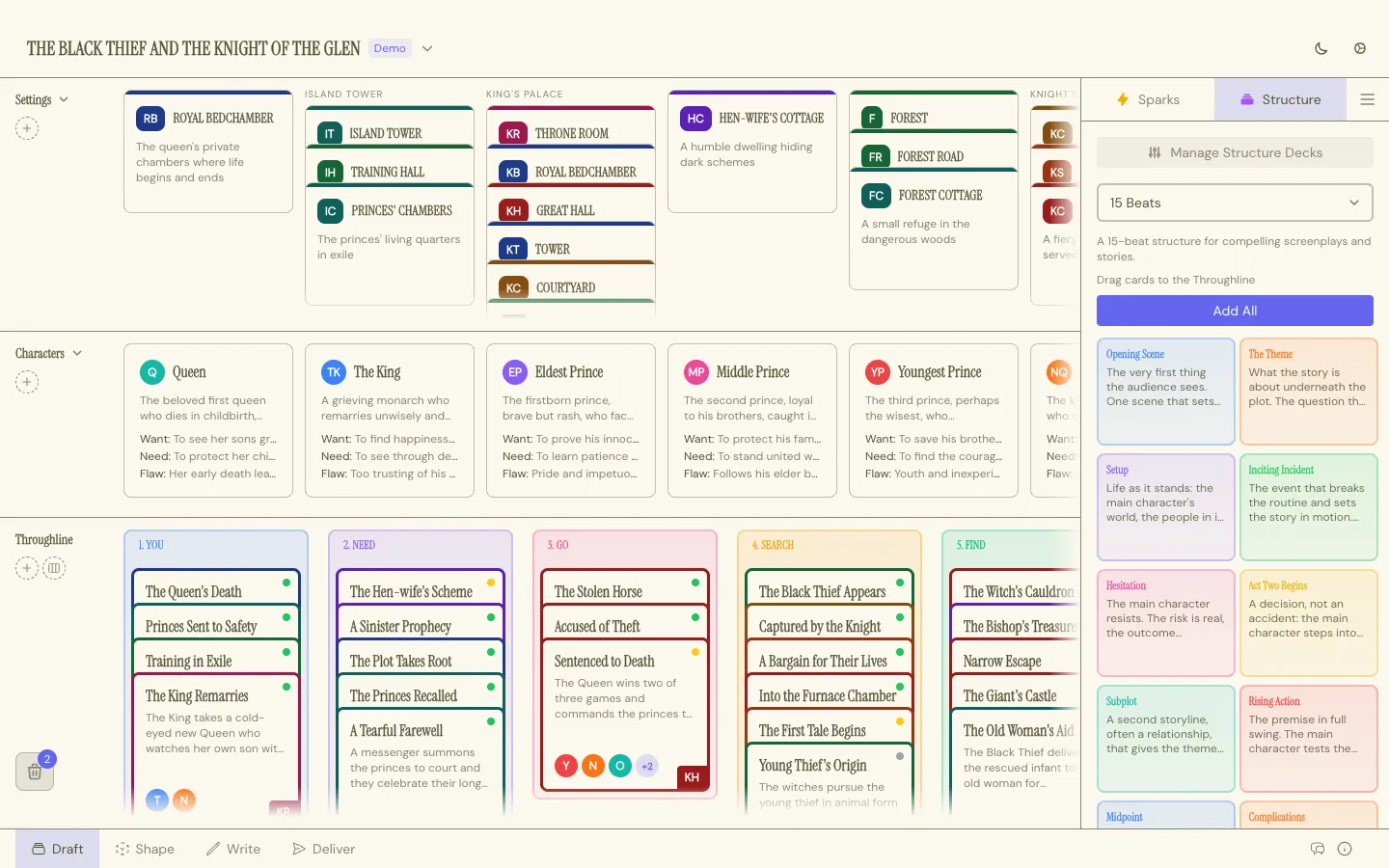Screen dimensions: 1389x868
Task: Open Manage Structure Decks
Action: coord(1235,152)
